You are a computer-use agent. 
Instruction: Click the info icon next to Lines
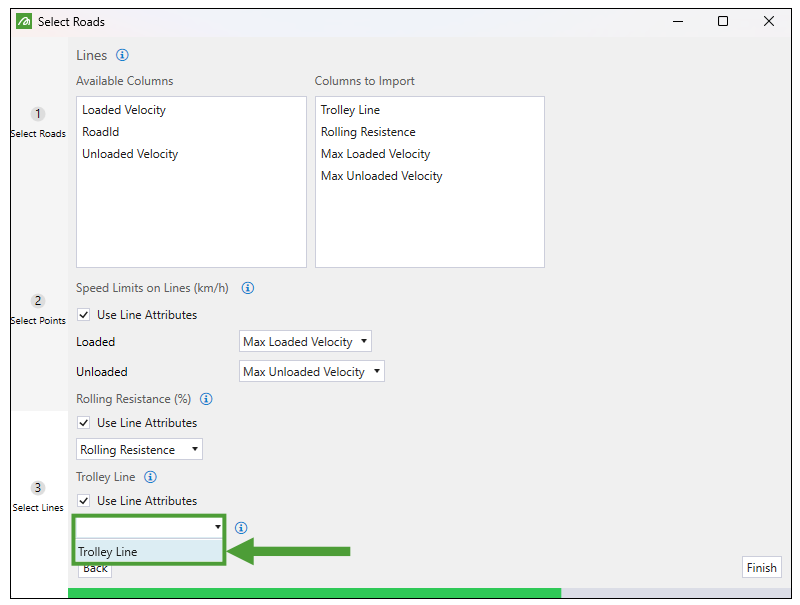point(122,55)
